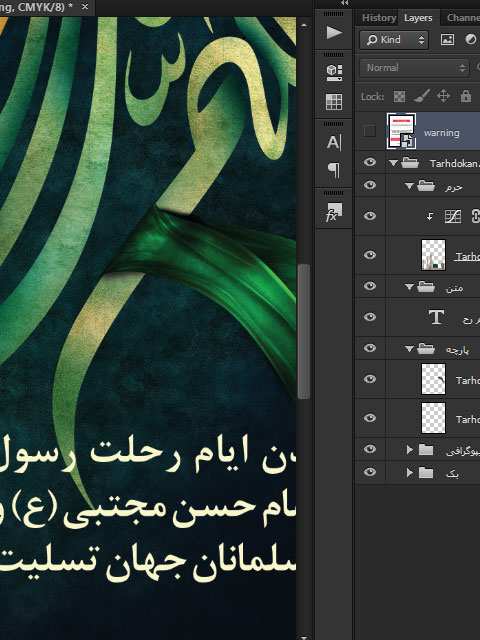
Task: Toggle visibility of group above بک
Action: click(x=370, y=449)
